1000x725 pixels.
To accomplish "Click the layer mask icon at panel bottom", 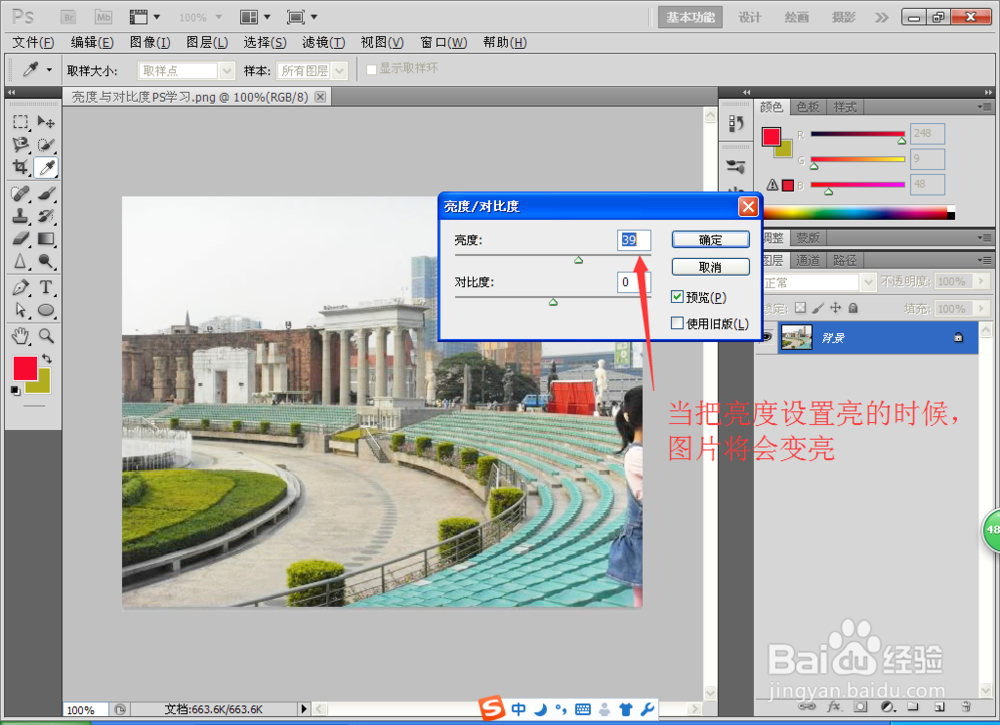I will [x=861, y=707].
